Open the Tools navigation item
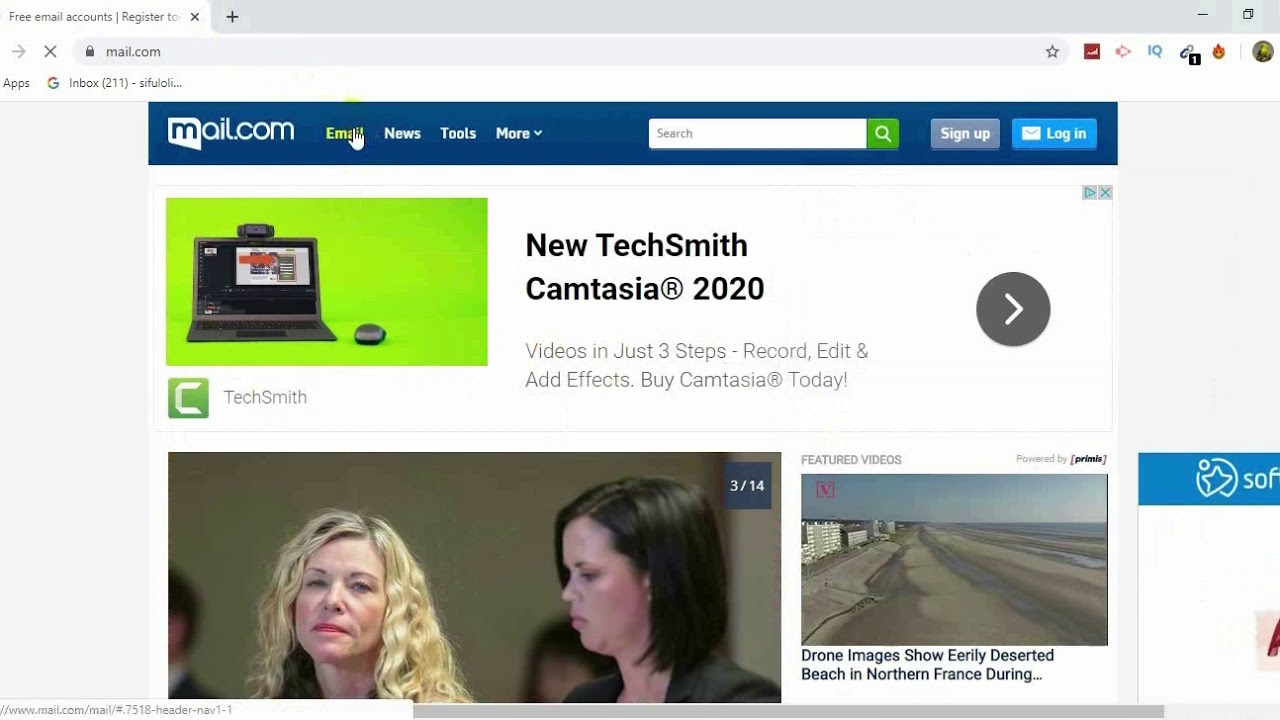1280x720 pixels. 458,133
